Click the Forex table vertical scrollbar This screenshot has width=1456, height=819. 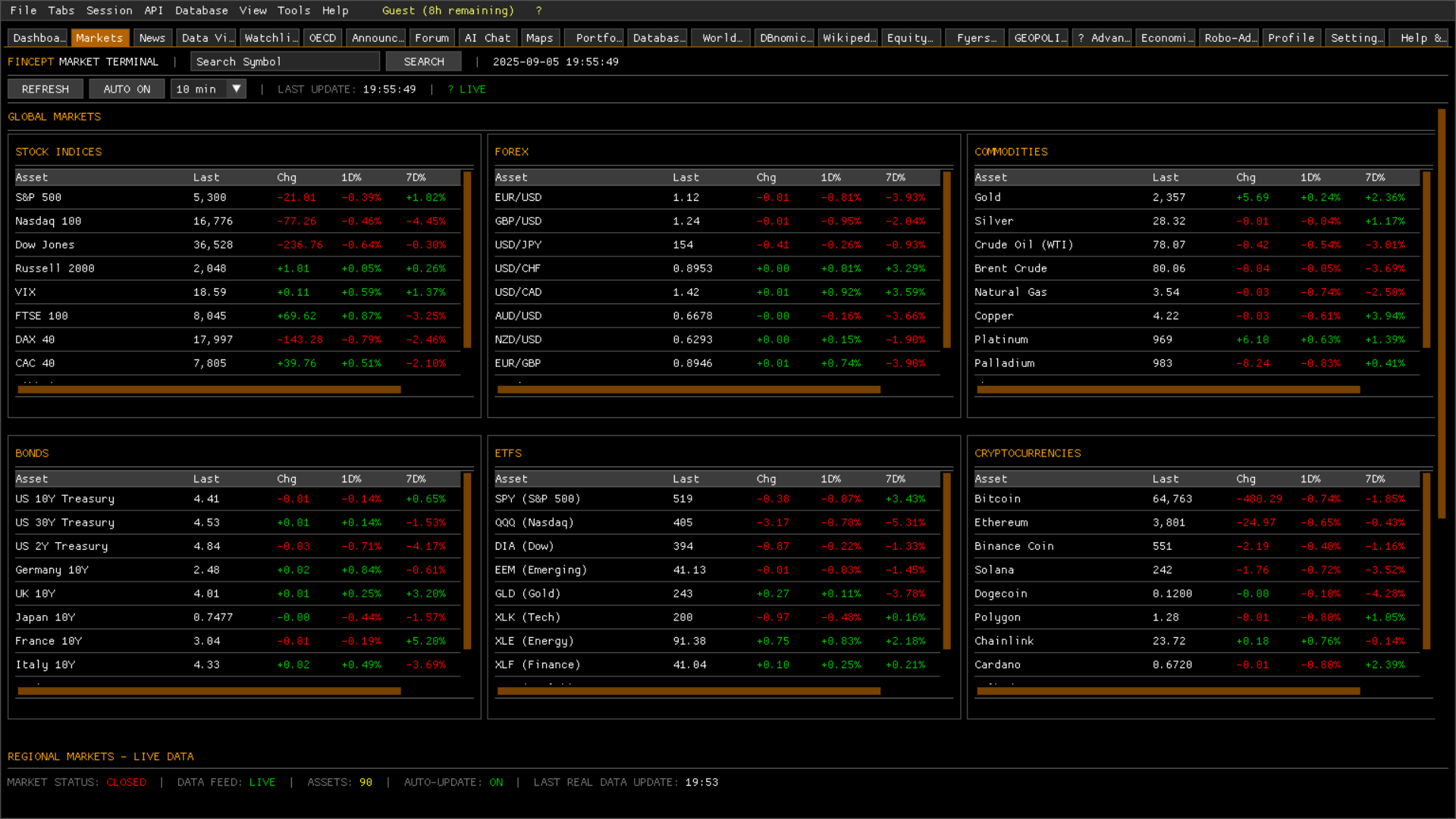click(946, 259)
